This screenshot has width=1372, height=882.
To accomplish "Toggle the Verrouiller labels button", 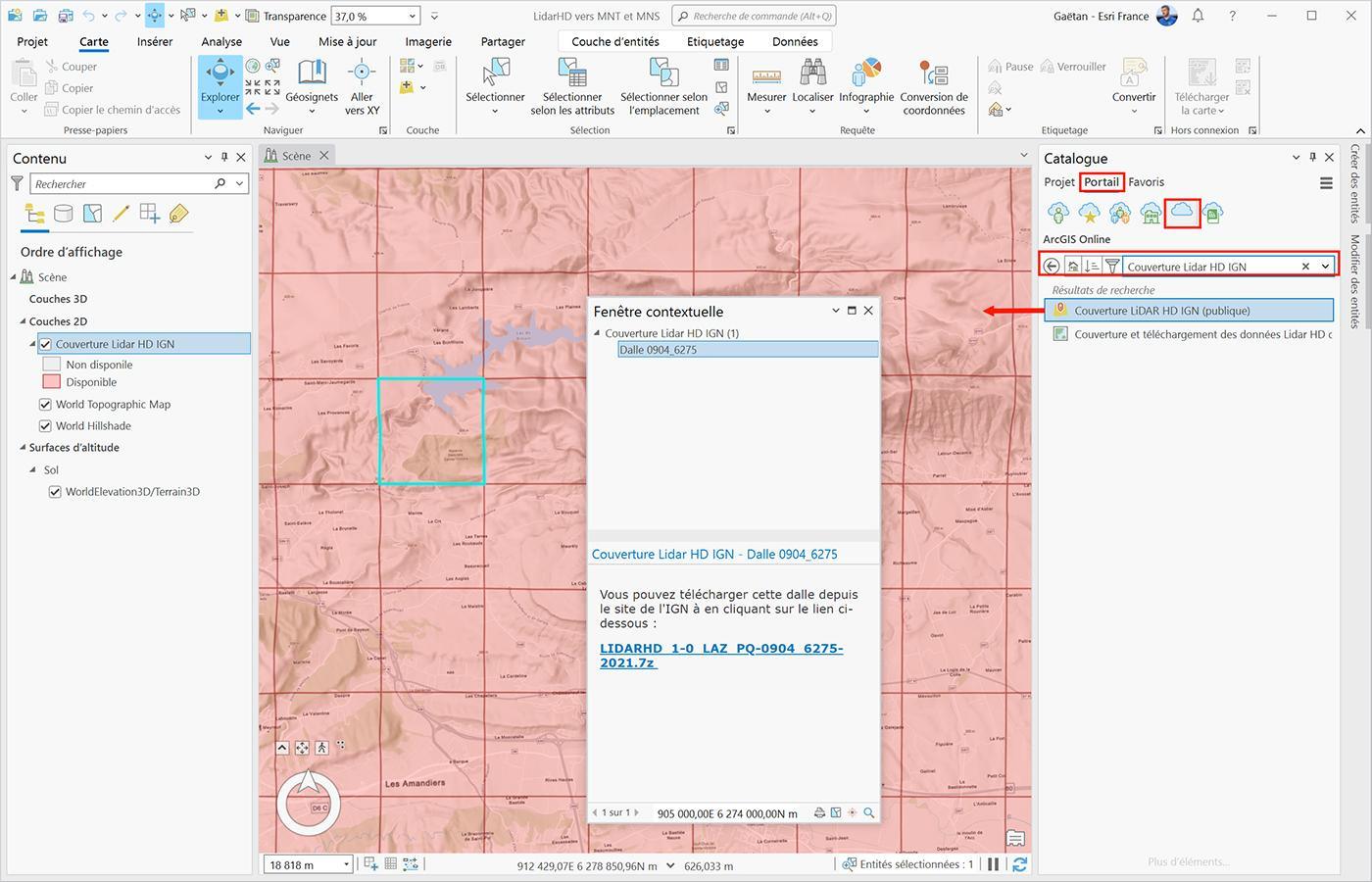I will tap(1073, 67).
